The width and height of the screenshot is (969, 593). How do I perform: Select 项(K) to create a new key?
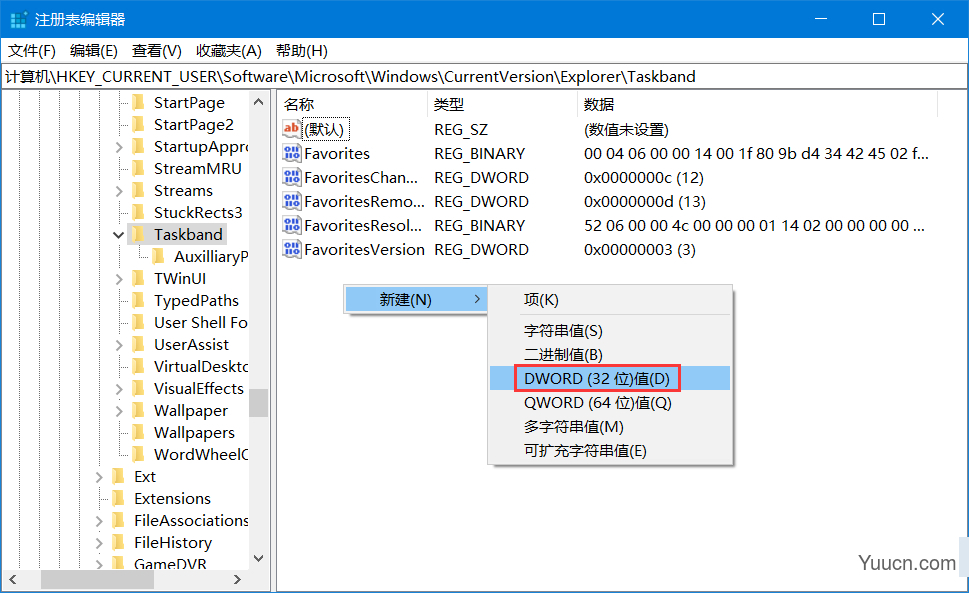click(610, 300)
